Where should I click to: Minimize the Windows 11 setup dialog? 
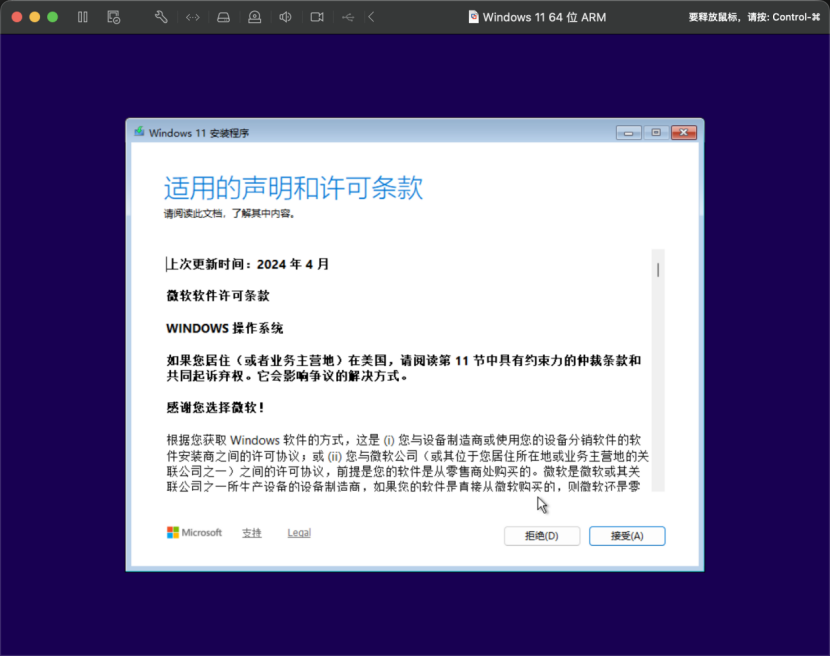pos(629,132)
